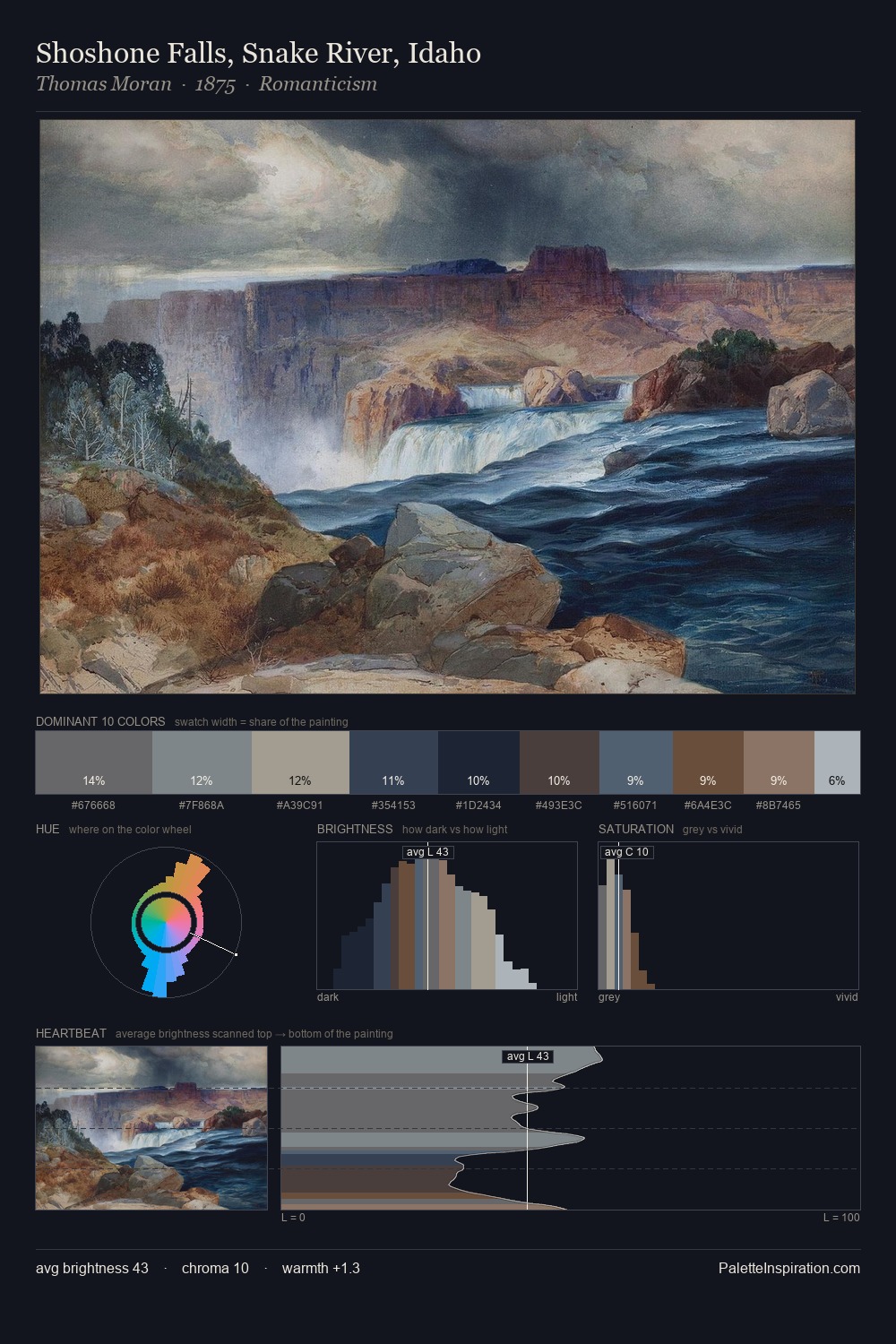Click the "dark" axis label under brightness
This screenshot has height=1344, width=896.
[328, 997]
